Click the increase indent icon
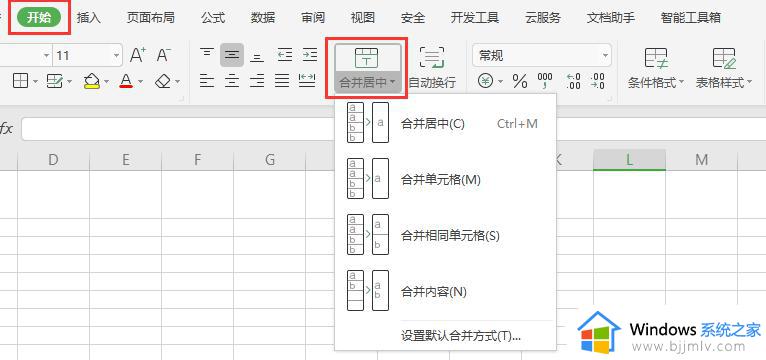 click(x=310, y=54)
